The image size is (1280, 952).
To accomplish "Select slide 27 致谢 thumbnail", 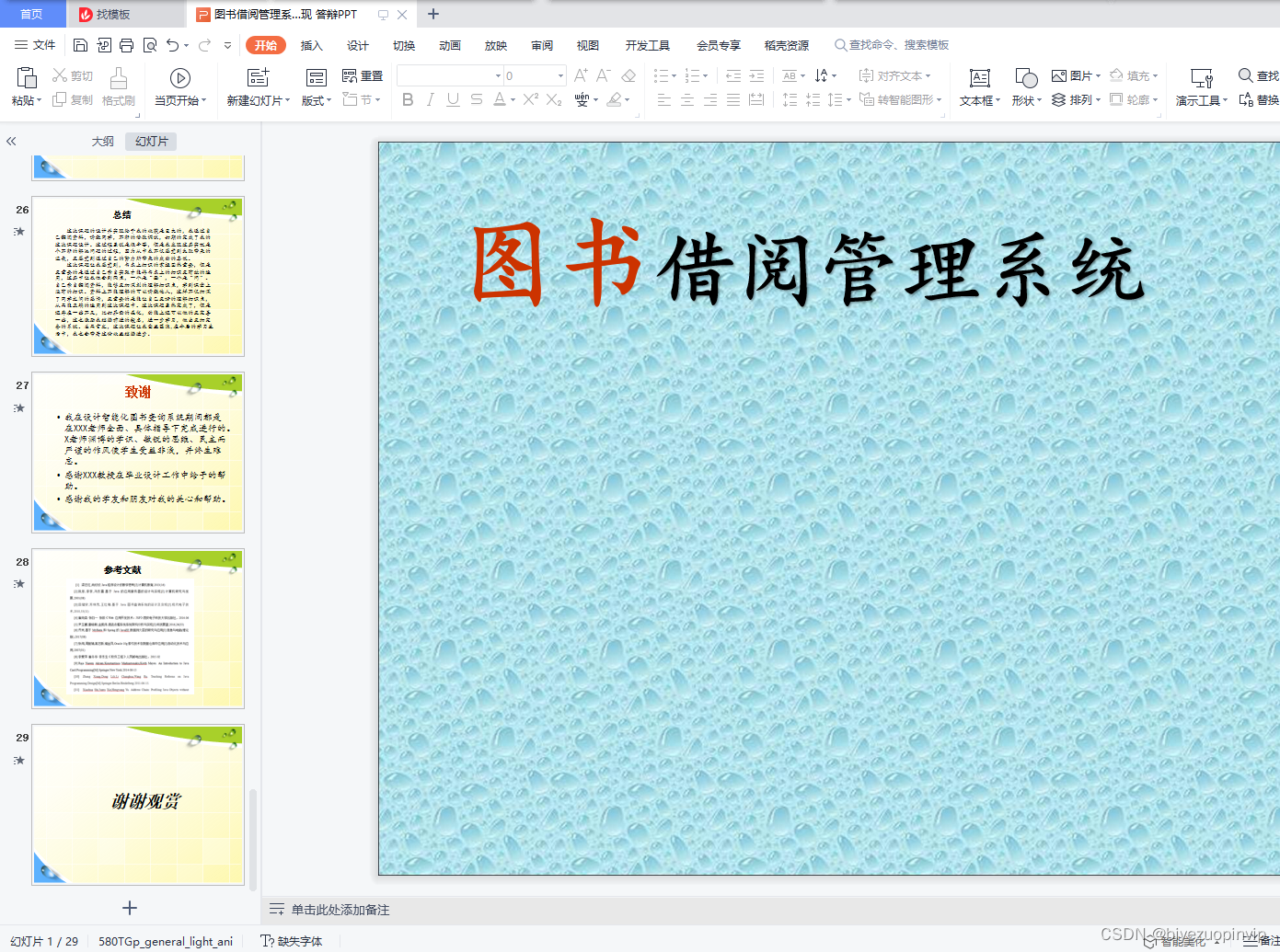I will pyautogui.click(x=137, y=452).
